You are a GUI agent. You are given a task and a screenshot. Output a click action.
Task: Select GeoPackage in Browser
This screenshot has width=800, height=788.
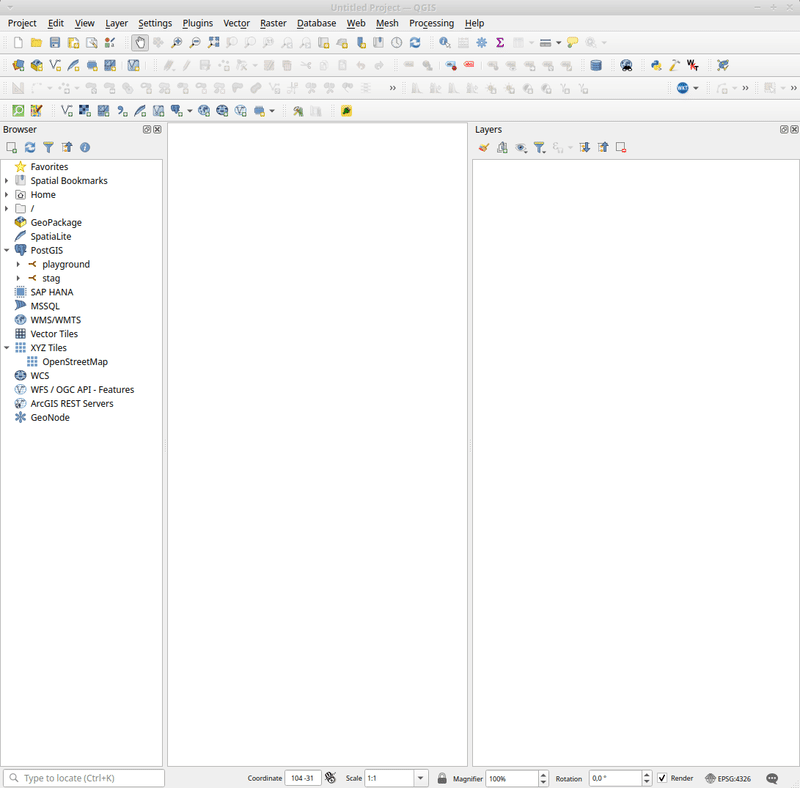click(56, 223)
